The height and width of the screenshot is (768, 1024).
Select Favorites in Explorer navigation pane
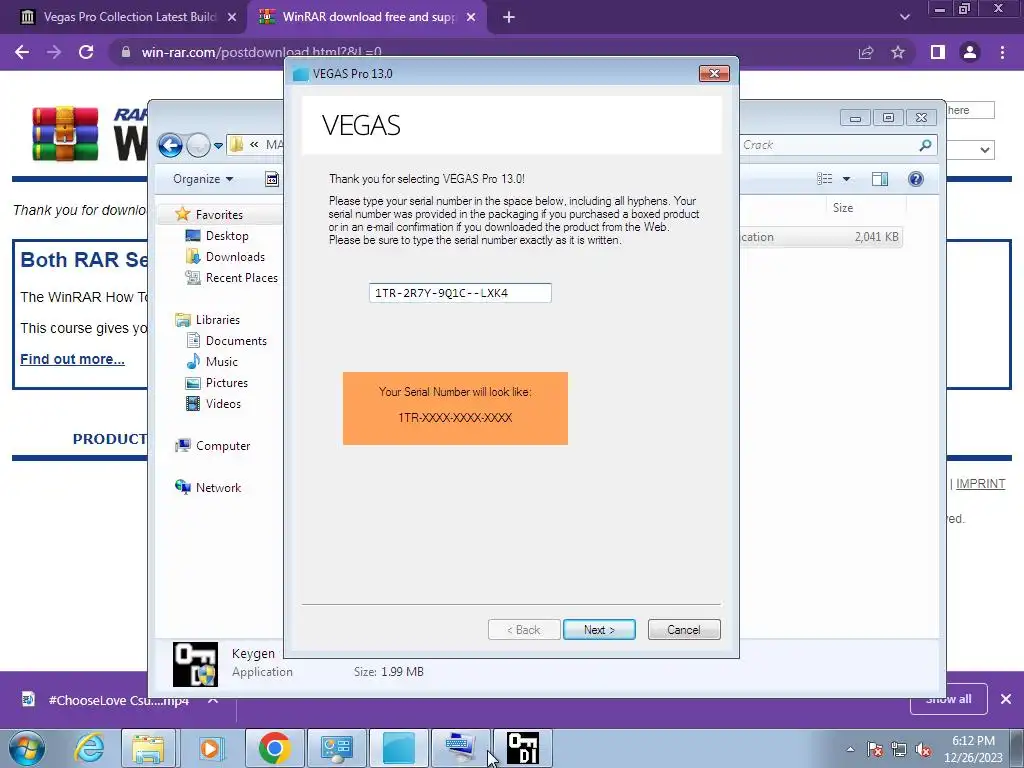pyautogui.click(x=219, y=214)
